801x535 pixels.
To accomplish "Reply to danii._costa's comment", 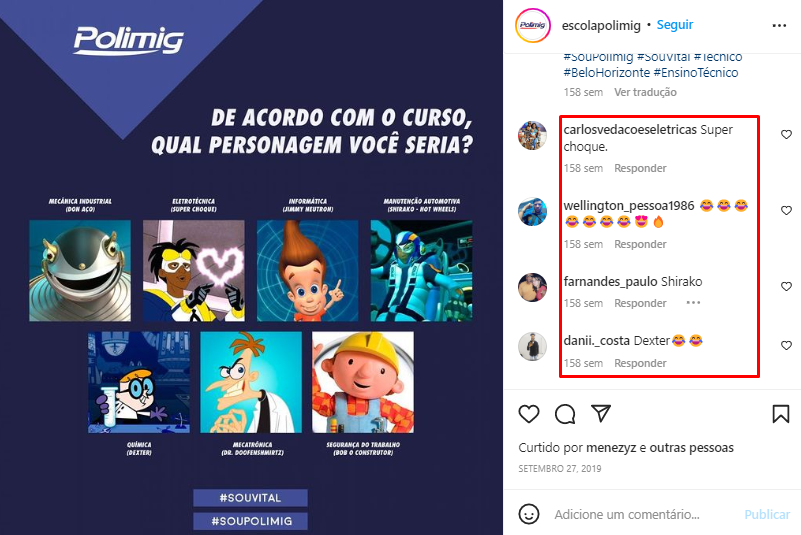I will click(640, 363).
